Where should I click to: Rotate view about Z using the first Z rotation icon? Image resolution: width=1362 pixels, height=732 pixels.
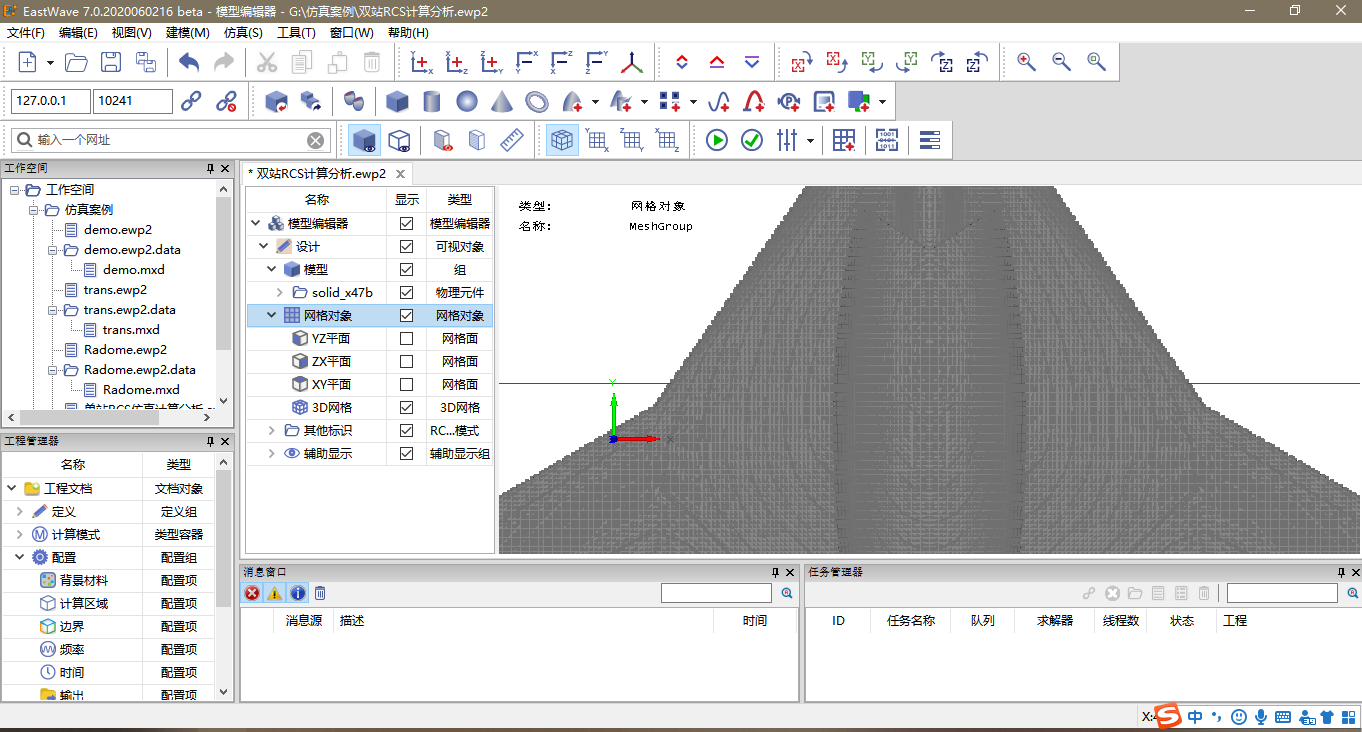(871, 62)
